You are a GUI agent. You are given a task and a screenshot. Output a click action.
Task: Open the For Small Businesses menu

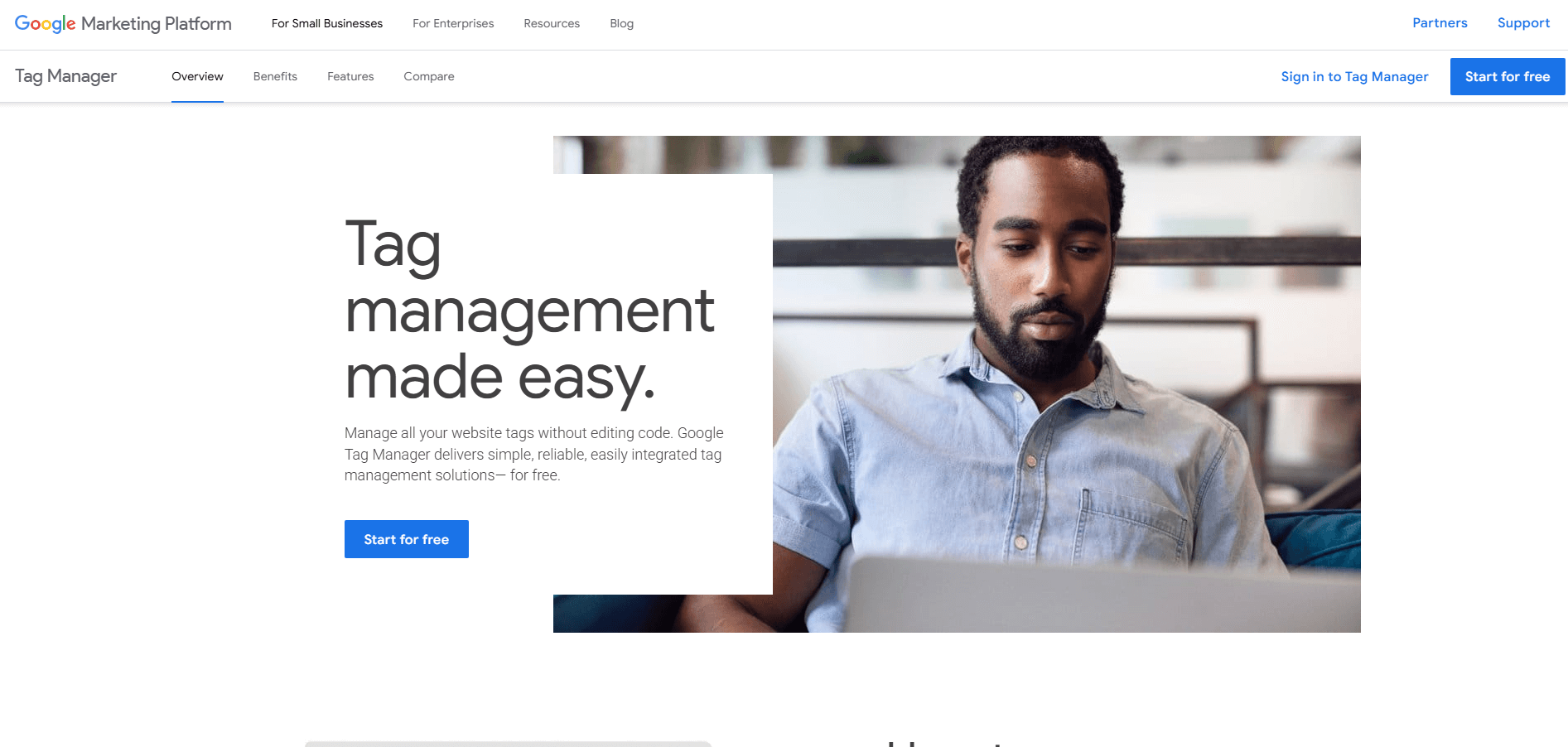pyautogui.click(x=327, y=23)
